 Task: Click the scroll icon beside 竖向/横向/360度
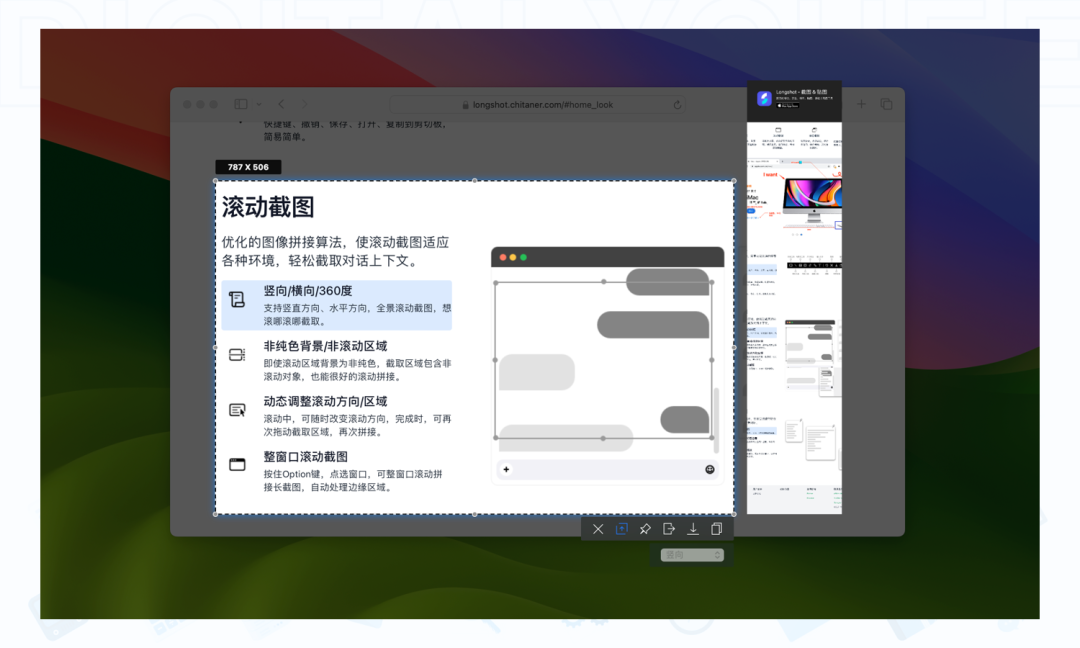coord(237,300)
